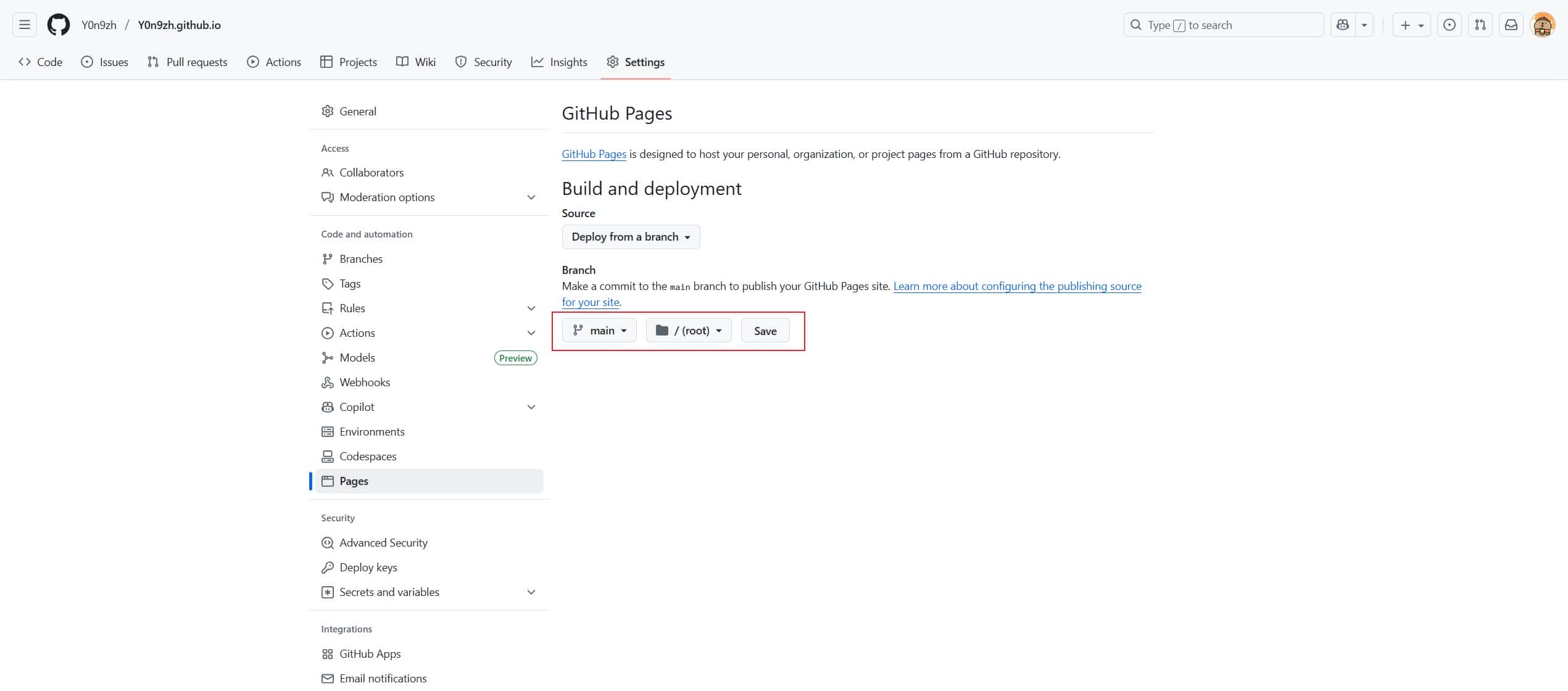The width and height of the screenshot is (1568, 691).
Task: Click the Webhooks icon
Action: (328, 383)
